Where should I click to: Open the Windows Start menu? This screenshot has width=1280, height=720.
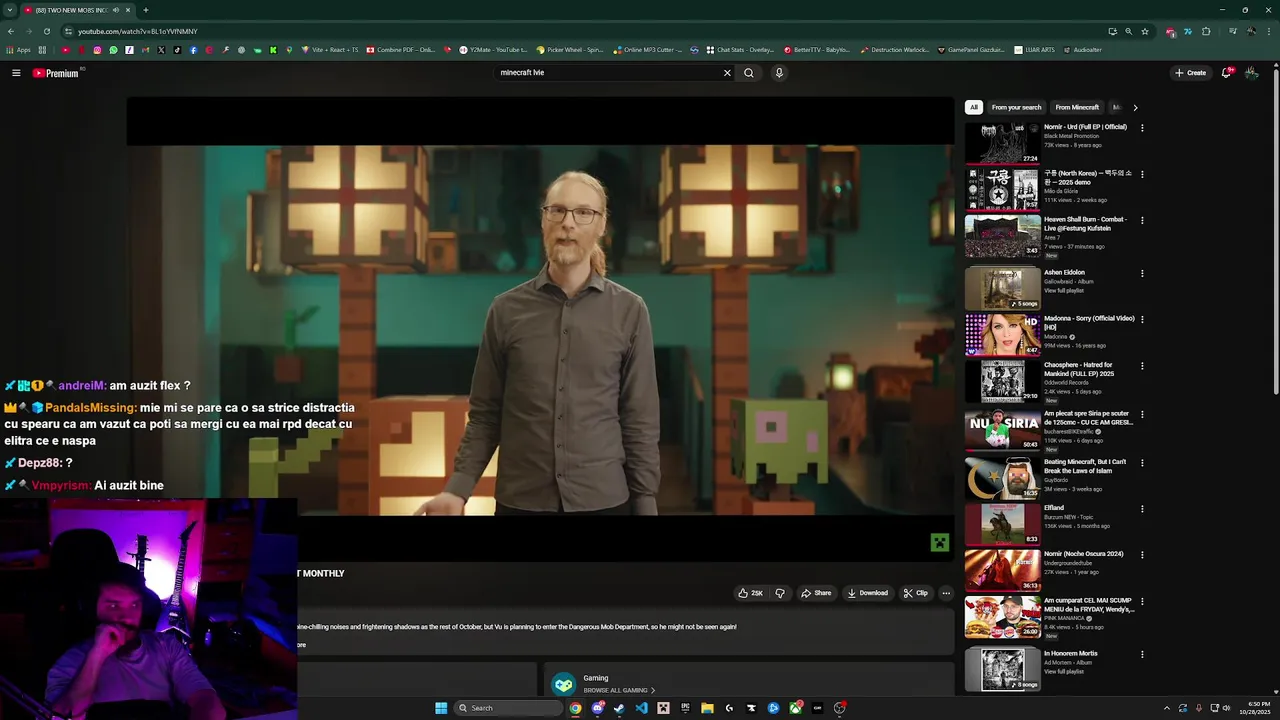(x=441, y=708)
